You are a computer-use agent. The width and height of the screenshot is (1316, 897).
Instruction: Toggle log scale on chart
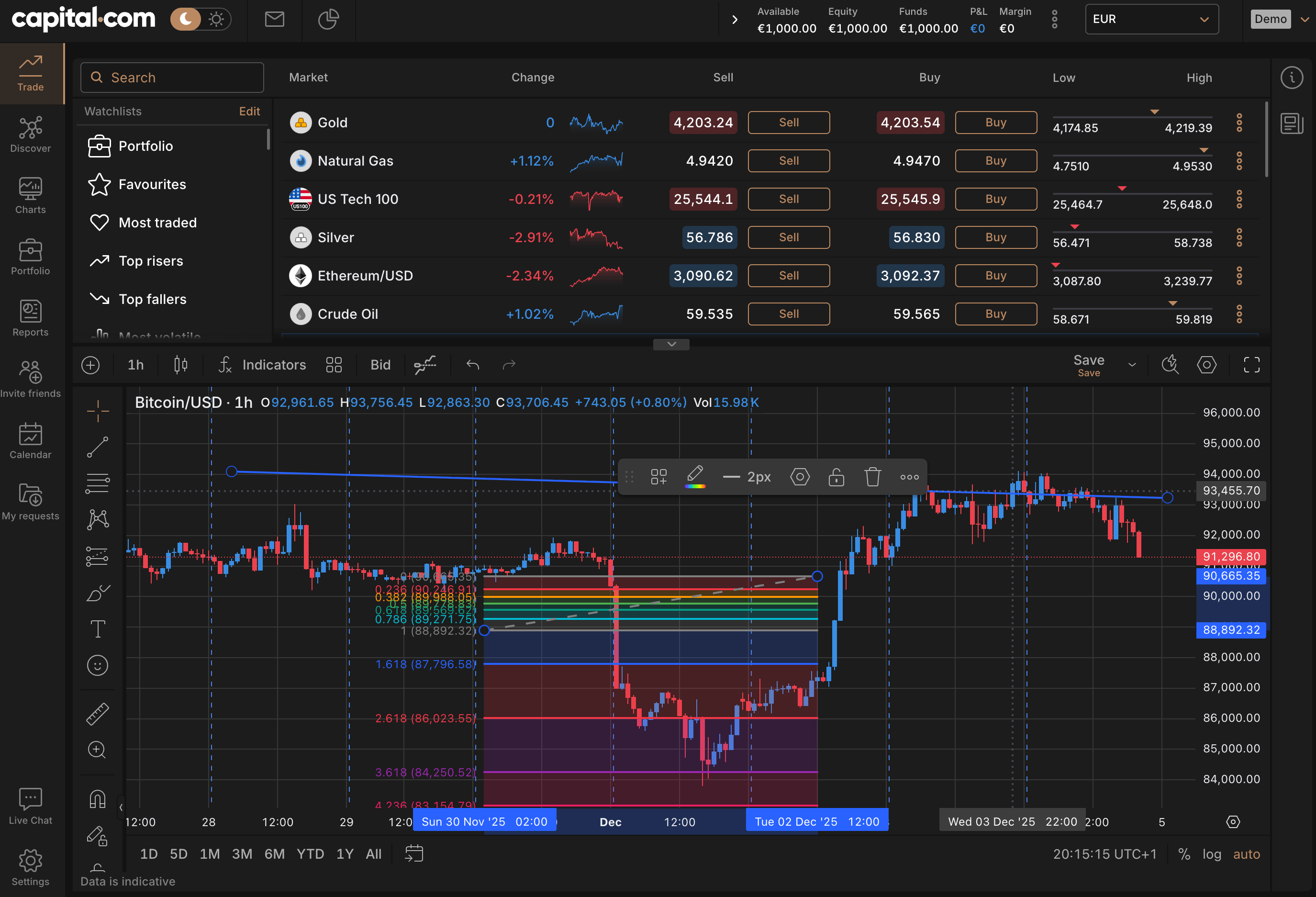point(1211,854)
